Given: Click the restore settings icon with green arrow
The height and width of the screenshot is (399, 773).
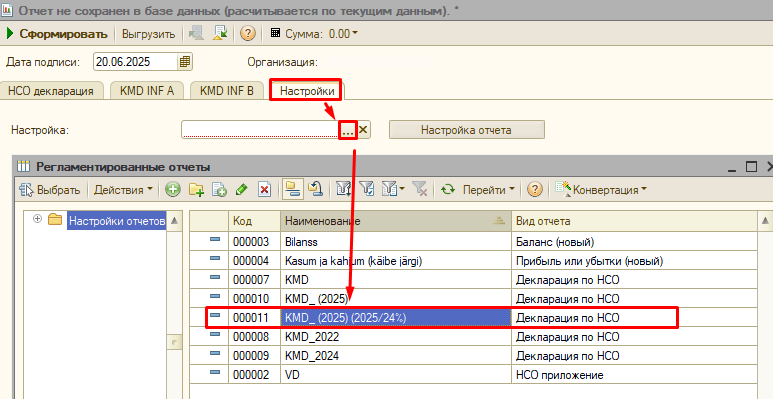Looking at the screenshot, I should pos(220,34).
